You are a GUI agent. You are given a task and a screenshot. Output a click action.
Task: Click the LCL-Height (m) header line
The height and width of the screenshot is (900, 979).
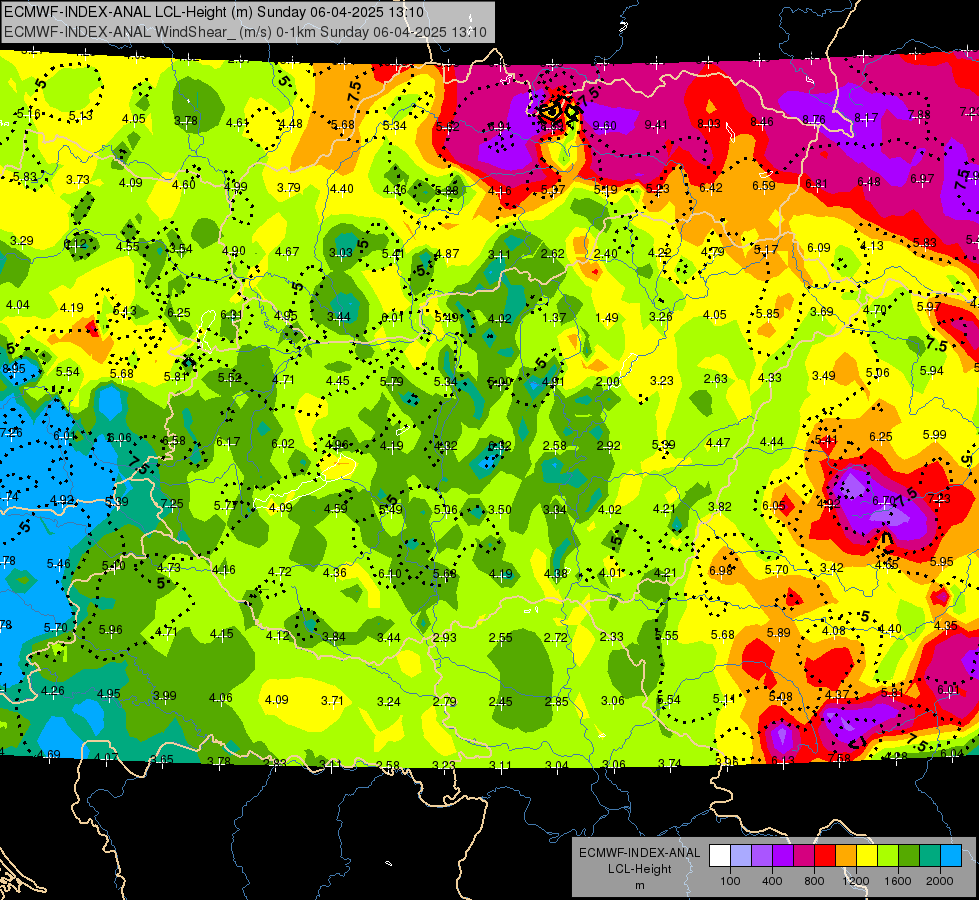pos(214,12)
